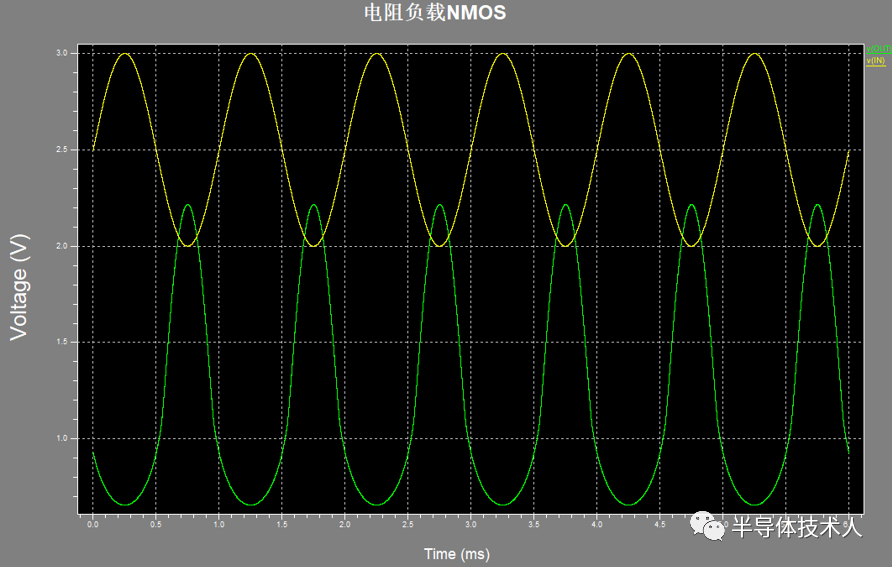This screenshot has width=892, height=567.
Task: Click the 0.0 time axis tick
Action: tap(93, 524)
